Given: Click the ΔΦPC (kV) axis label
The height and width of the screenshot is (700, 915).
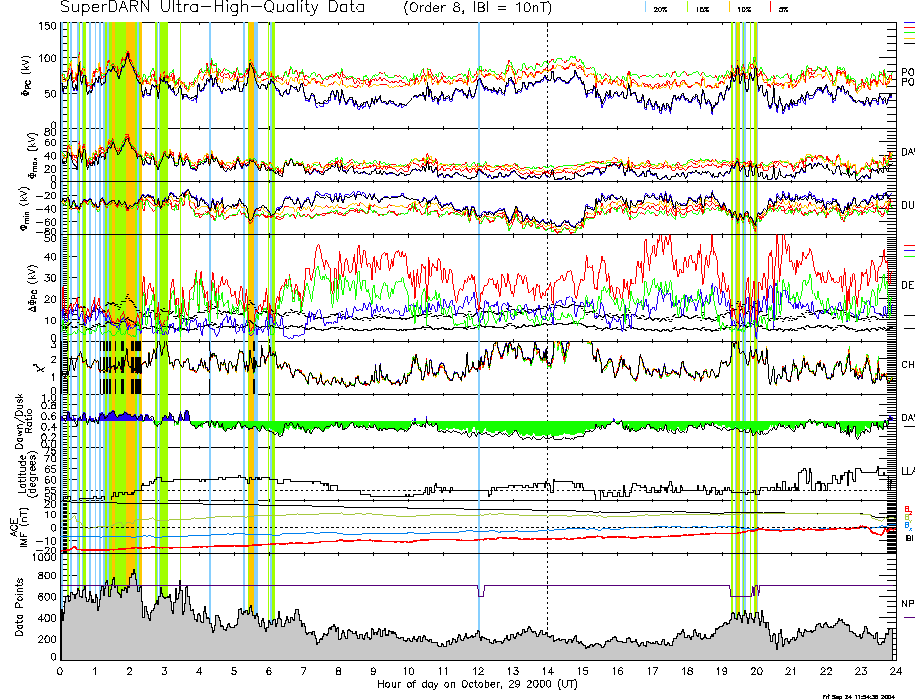Looking at the screenshot, I should 33,287.
